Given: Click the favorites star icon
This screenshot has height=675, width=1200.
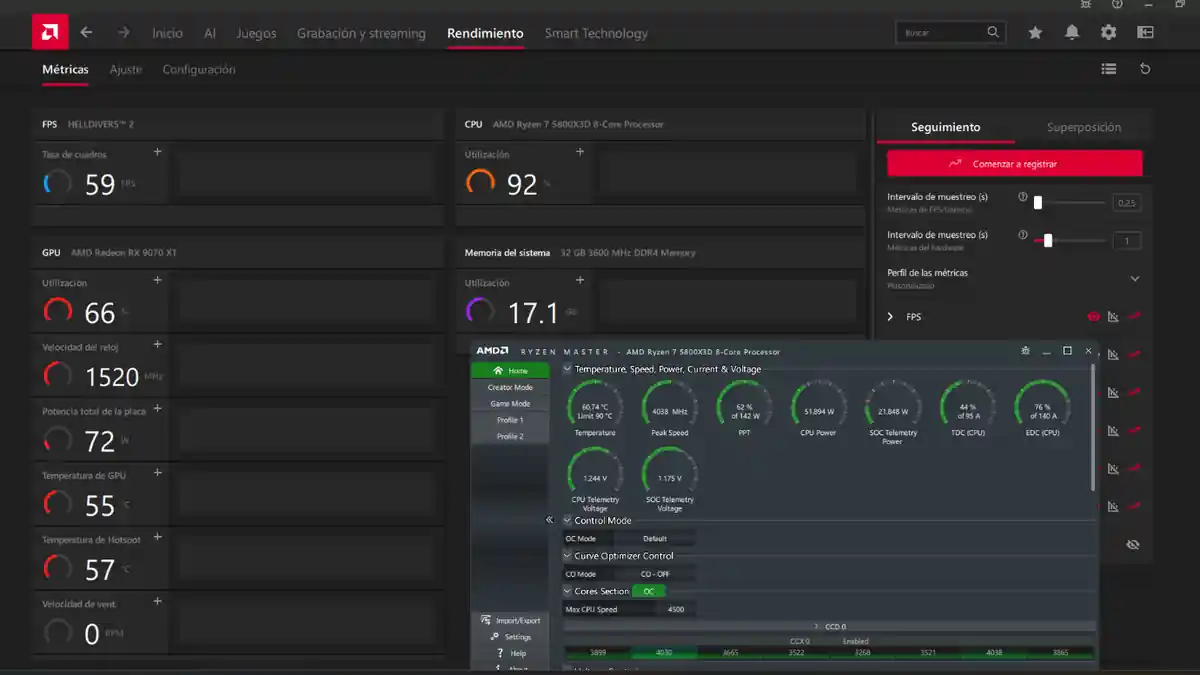Looking at the screenshot, I should (x=1035, y=32).
